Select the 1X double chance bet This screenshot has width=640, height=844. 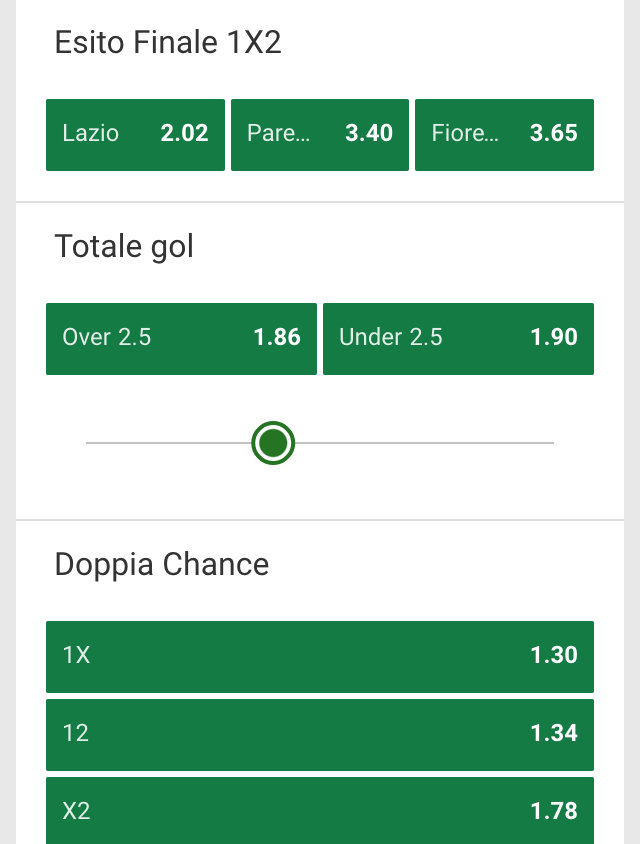pyautogui.click(x=319, y=656)
